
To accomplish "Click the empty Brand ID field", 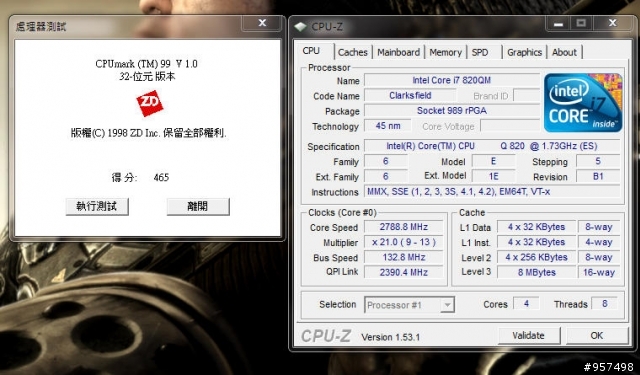I will coord(527,95).
